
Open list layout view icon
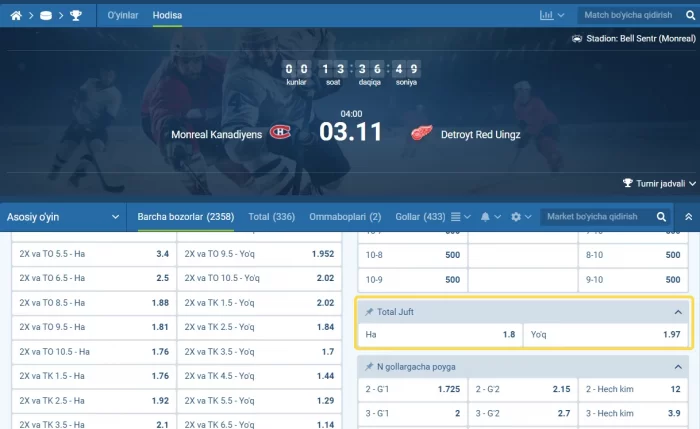[x=455, y=217]
